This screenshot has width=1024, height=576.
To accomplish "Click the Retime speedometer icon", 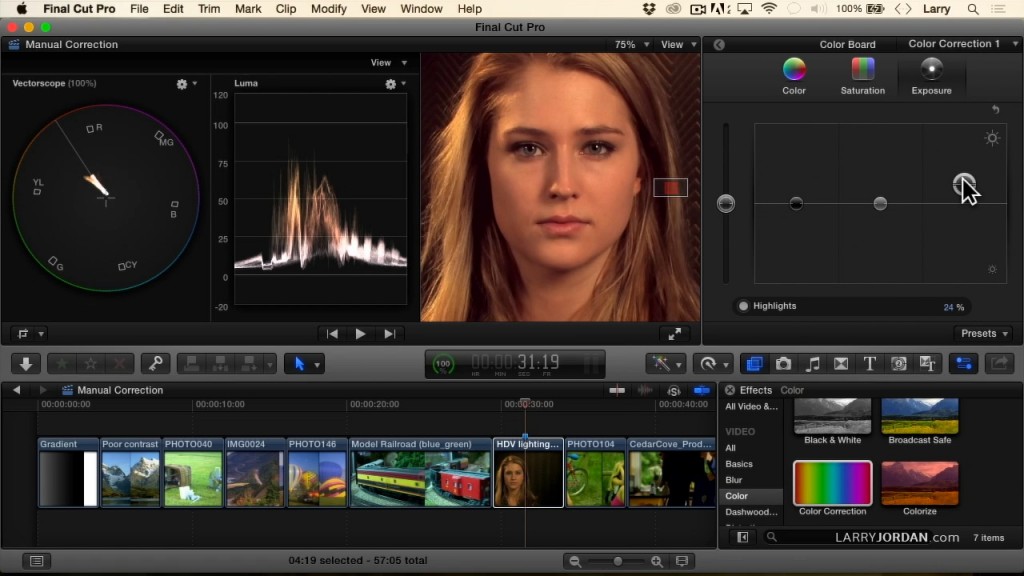I will click(x=709, y=364).
